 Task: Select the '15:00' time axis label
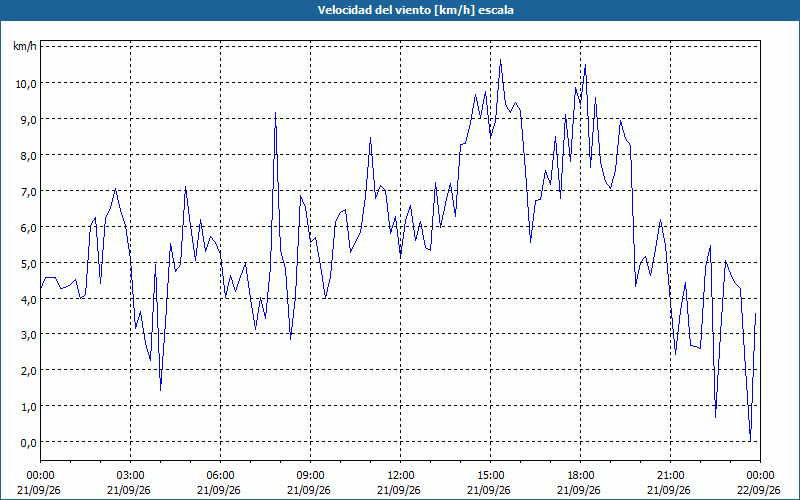click(x=490, y=476)
